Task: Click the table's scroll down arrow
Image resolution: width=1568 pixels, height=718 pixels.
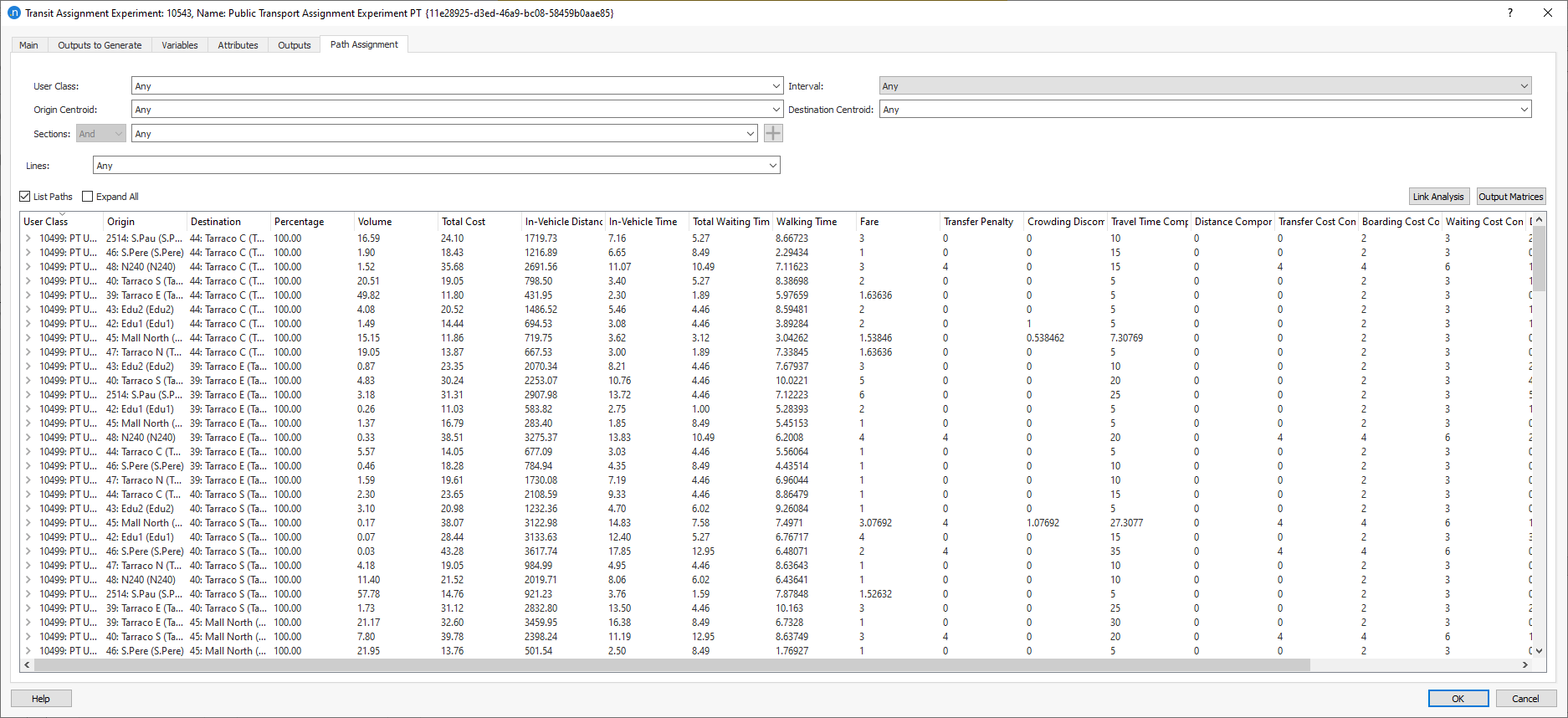Action: [x=1539, y=651]
